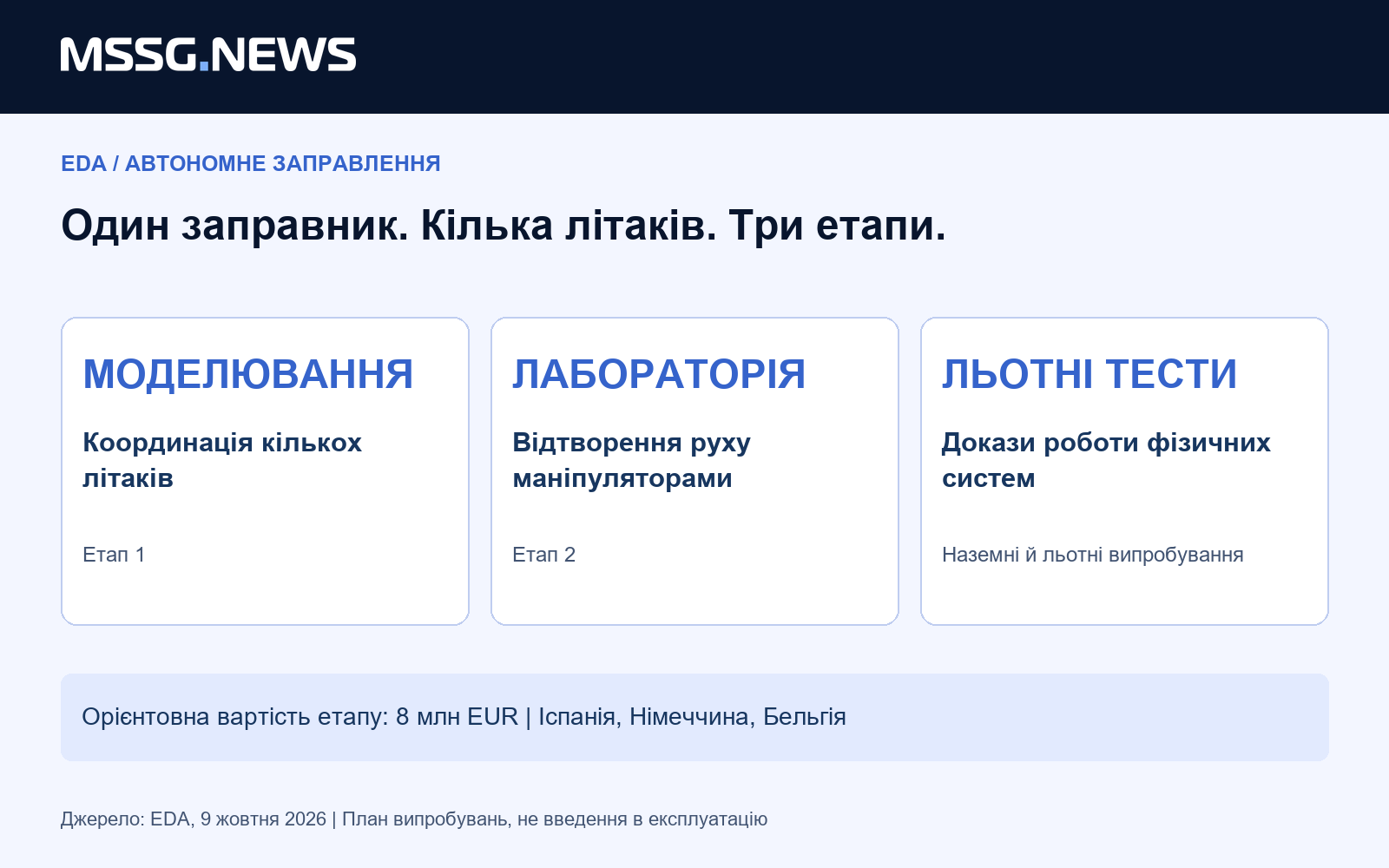
Task: Select text 'Докази роботи фізичних систем'
Action: tap(1106, 460)
